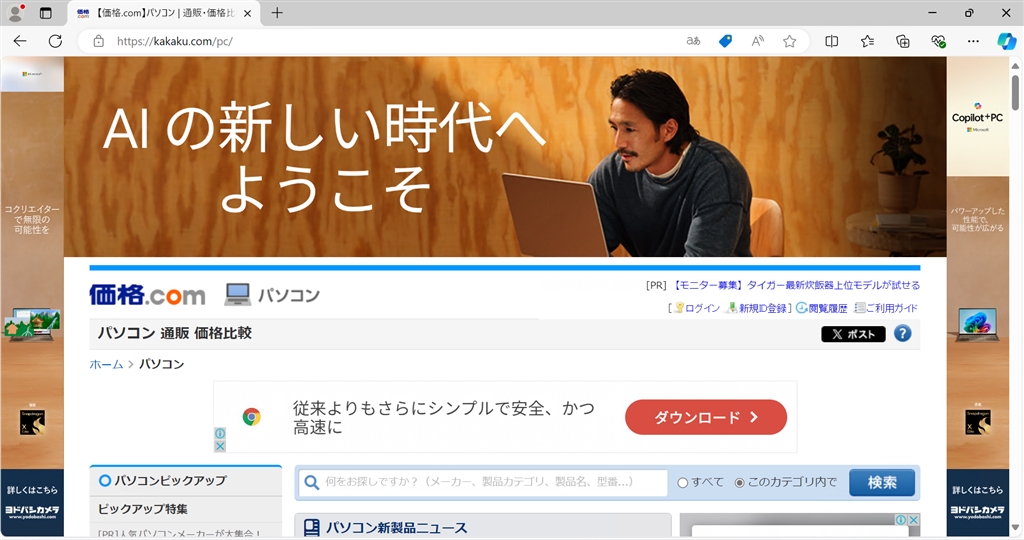Click the ホーム breadcrumb link
Screen dimensions: 1024x540
[106, 364]
